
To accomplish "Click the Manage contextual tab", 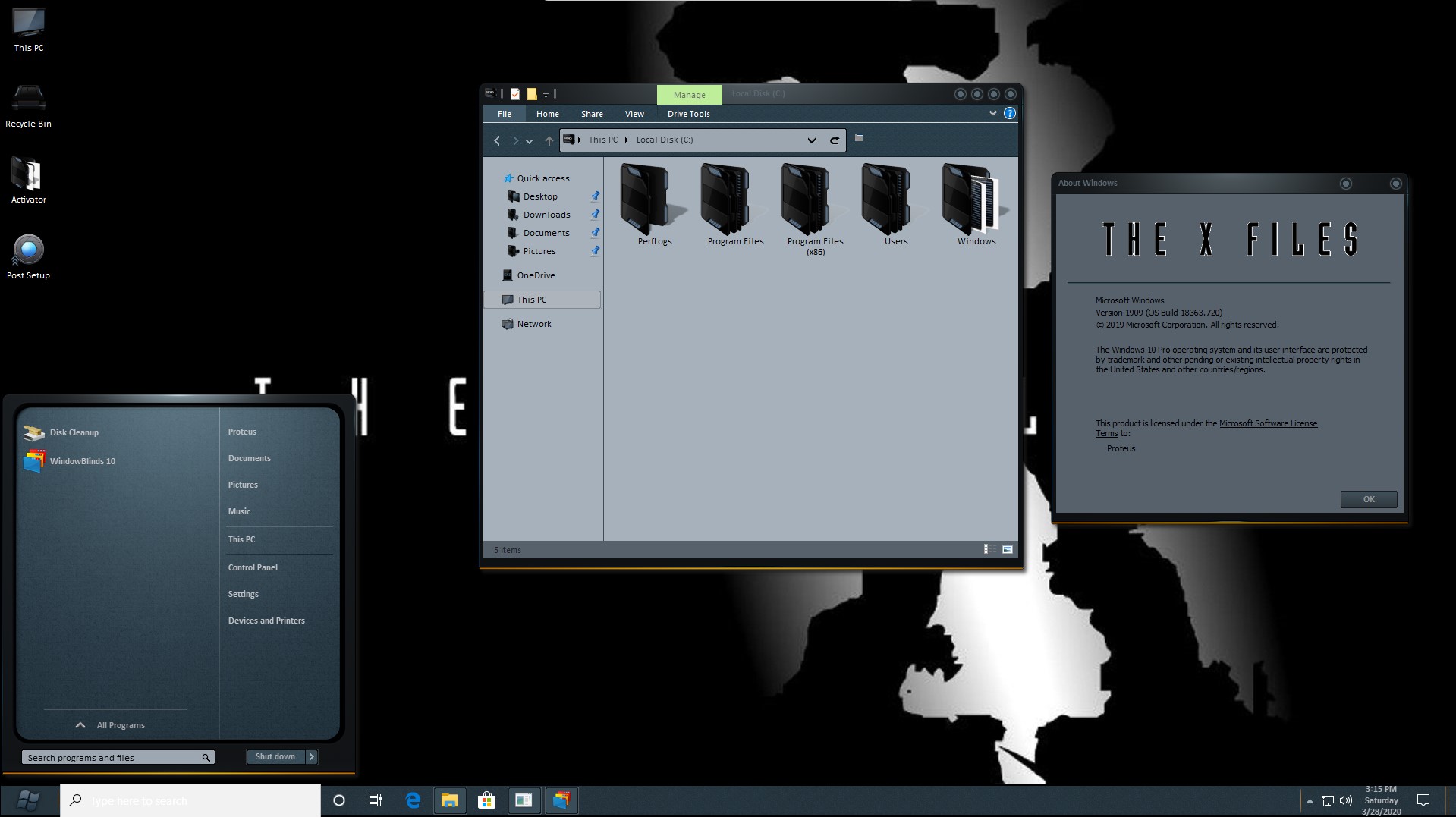I will pos(689,95).
